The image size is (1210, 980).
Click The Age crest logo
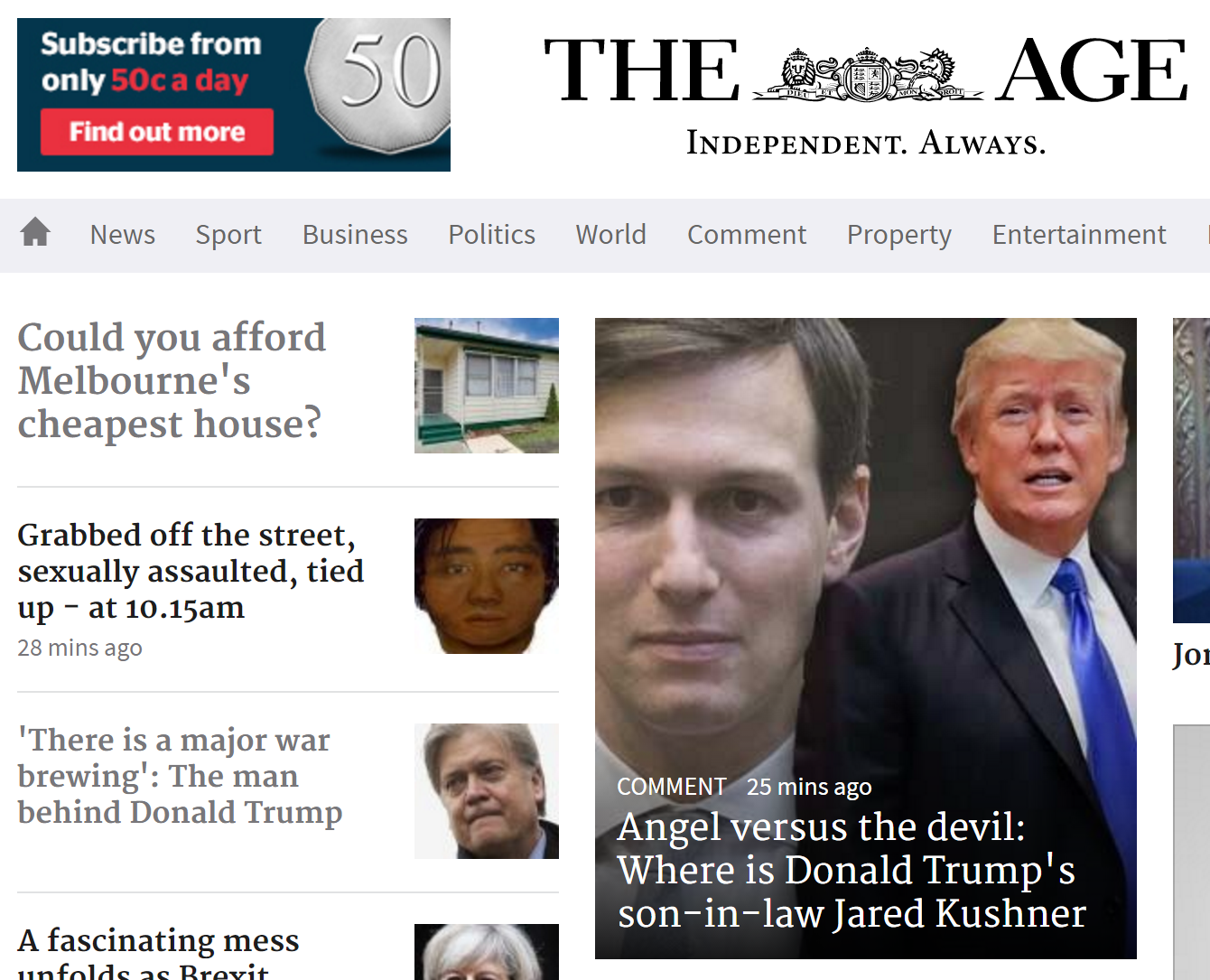click(867, 72)
